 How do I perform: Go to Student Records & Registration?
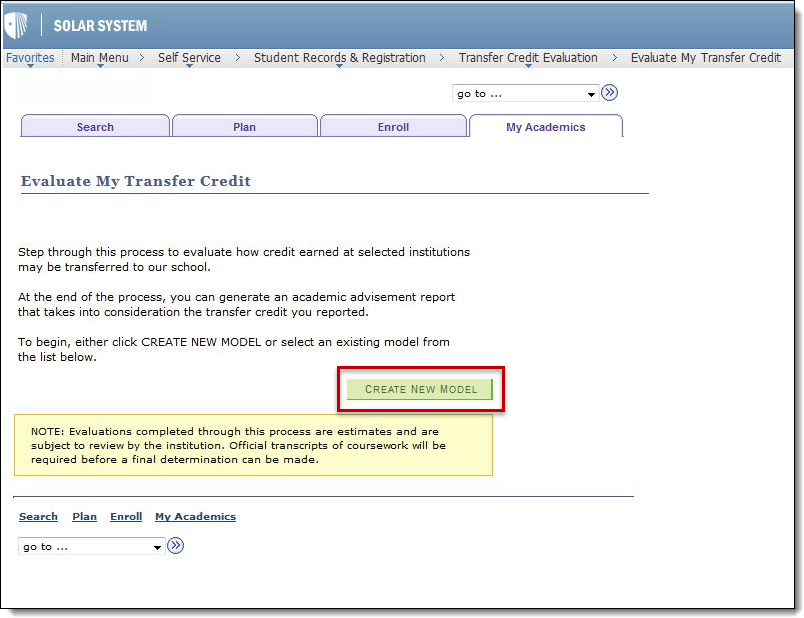(339, 58)
